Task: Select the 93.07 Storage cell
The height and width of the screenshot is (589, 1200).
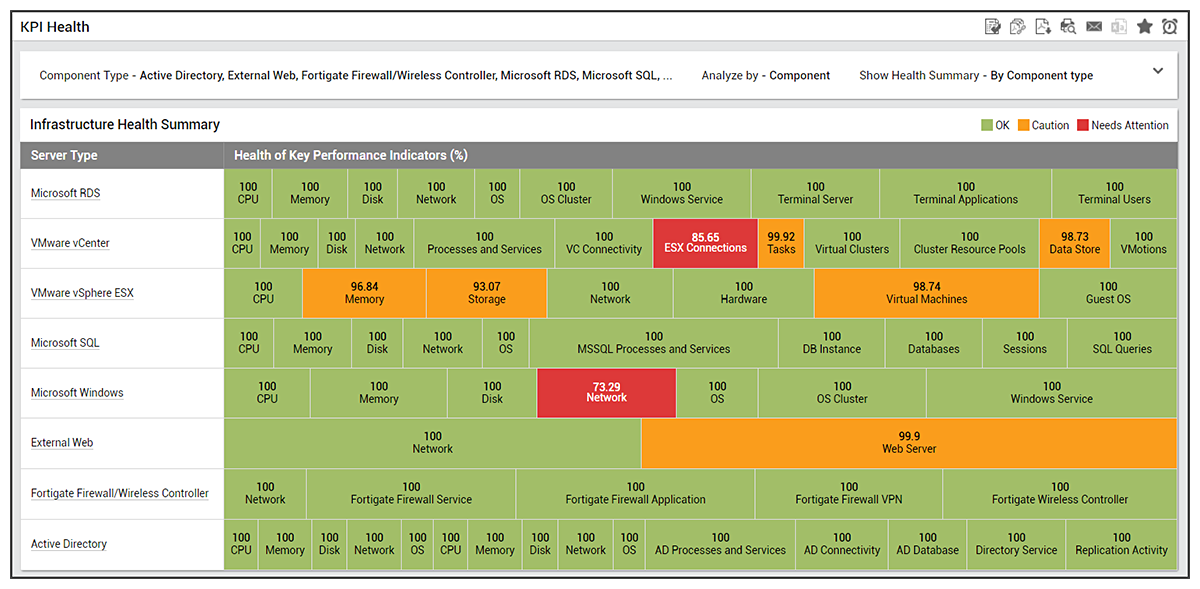Action: tap(486, 293)
